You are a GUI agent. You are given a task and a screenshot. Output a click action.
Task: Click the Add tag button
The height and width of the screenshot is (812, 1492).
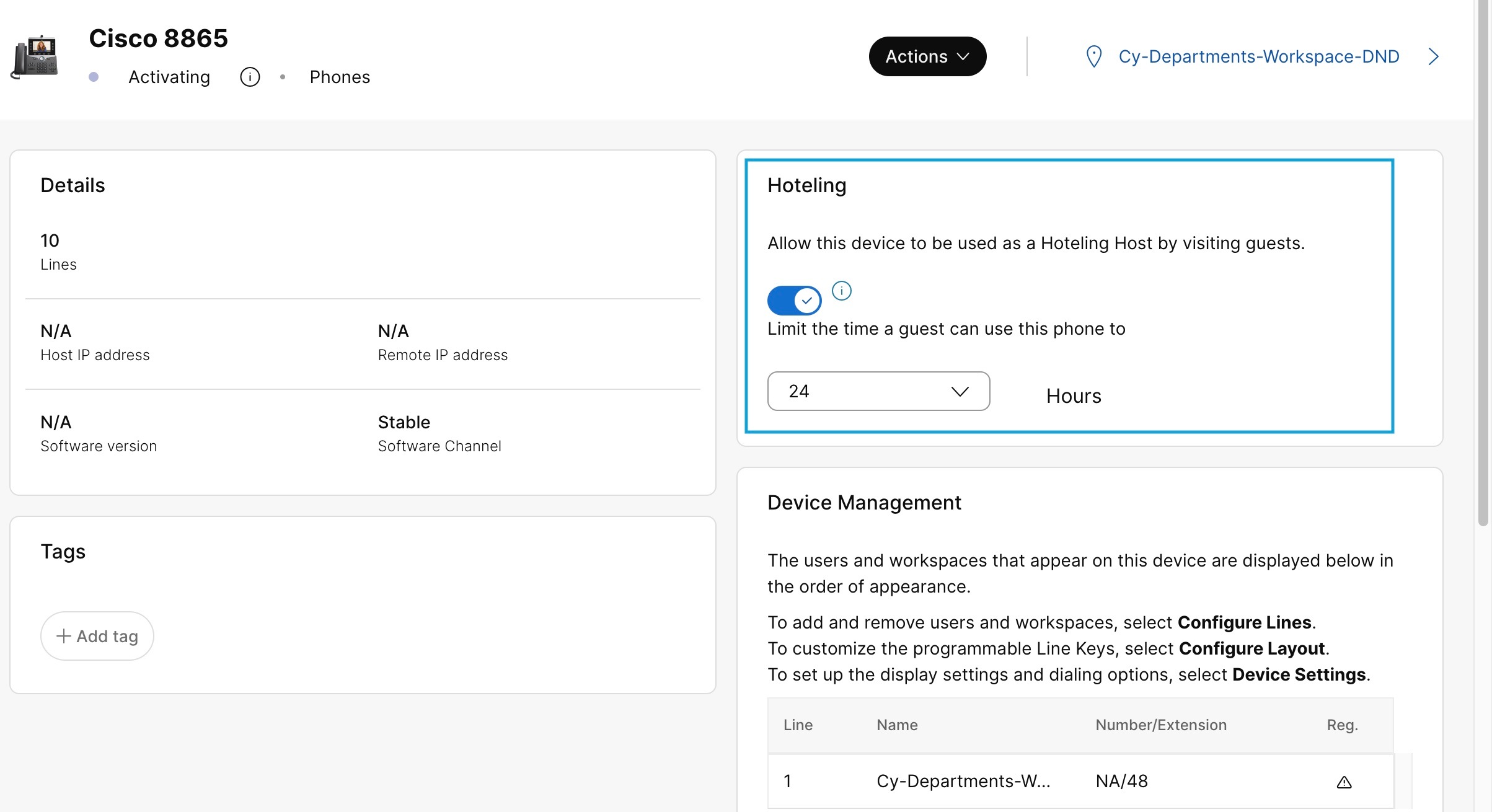pos(97,636)
